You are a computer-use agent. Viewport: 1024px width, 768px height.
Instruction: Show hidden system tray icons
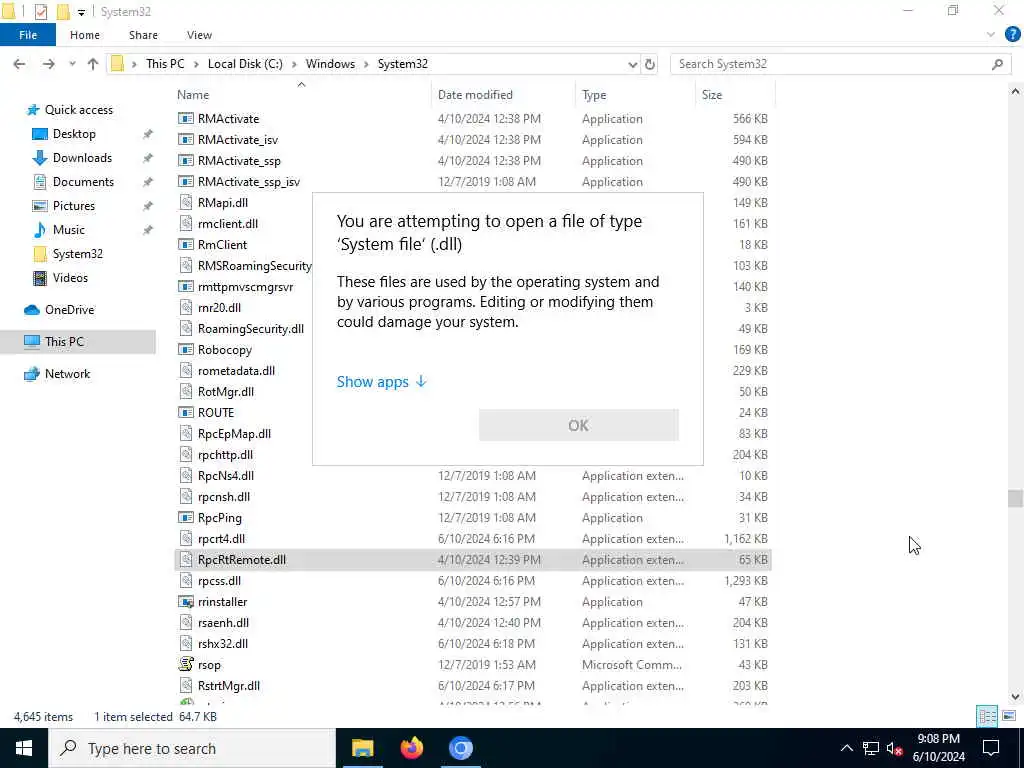[x=846, y=748]
